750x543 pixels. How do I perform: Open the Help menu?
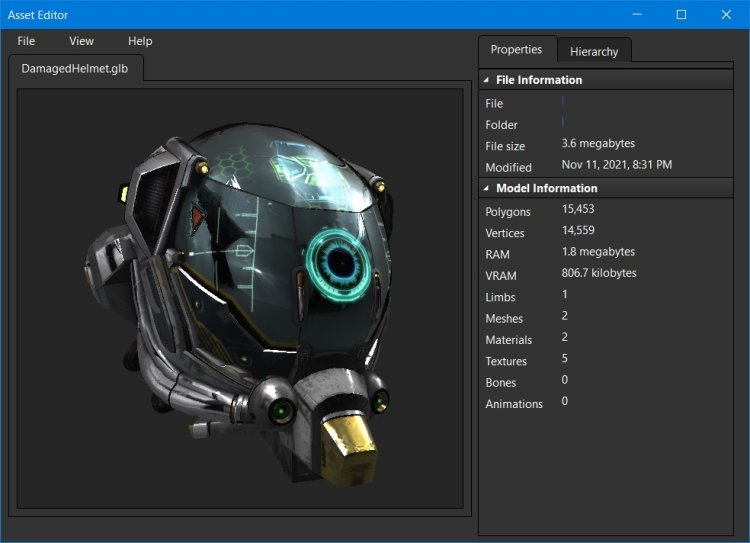tap(140, 41)
